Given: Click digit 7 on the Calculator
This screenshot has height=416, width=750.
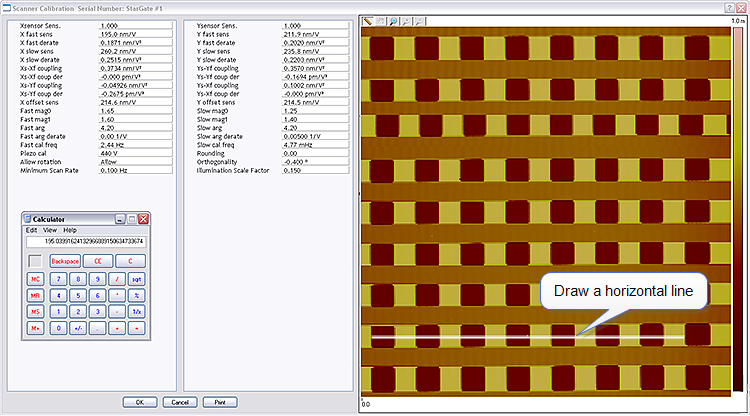Looking at the screenshot, I should [59, 279].
